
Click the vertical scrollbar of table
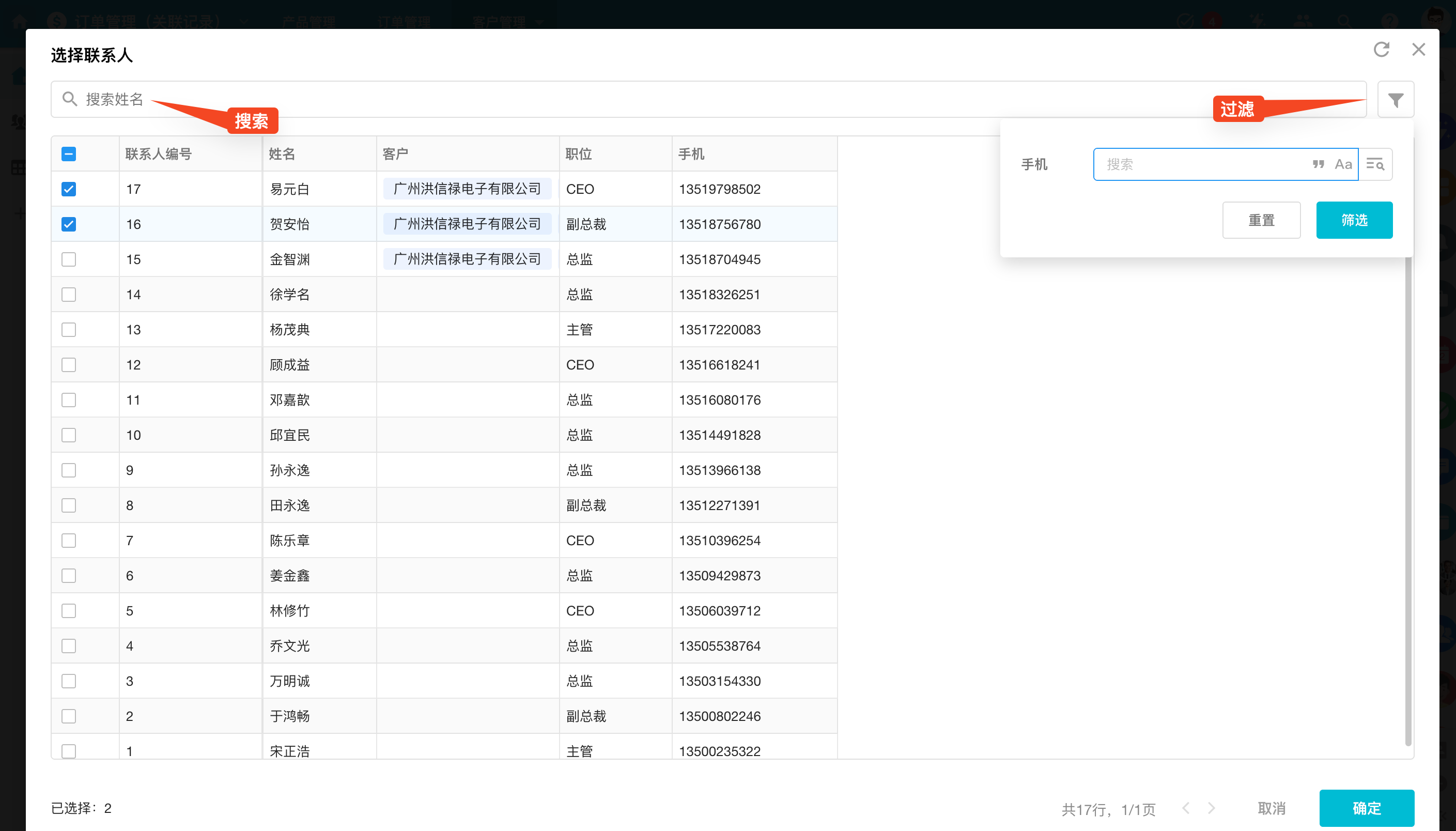[x=1407, y=502]
